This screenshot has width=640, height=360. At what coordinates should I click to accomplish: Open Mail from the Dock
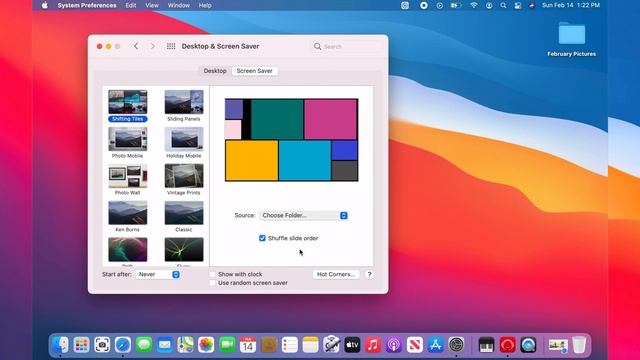pyautogui.click(x=164, y=345)
